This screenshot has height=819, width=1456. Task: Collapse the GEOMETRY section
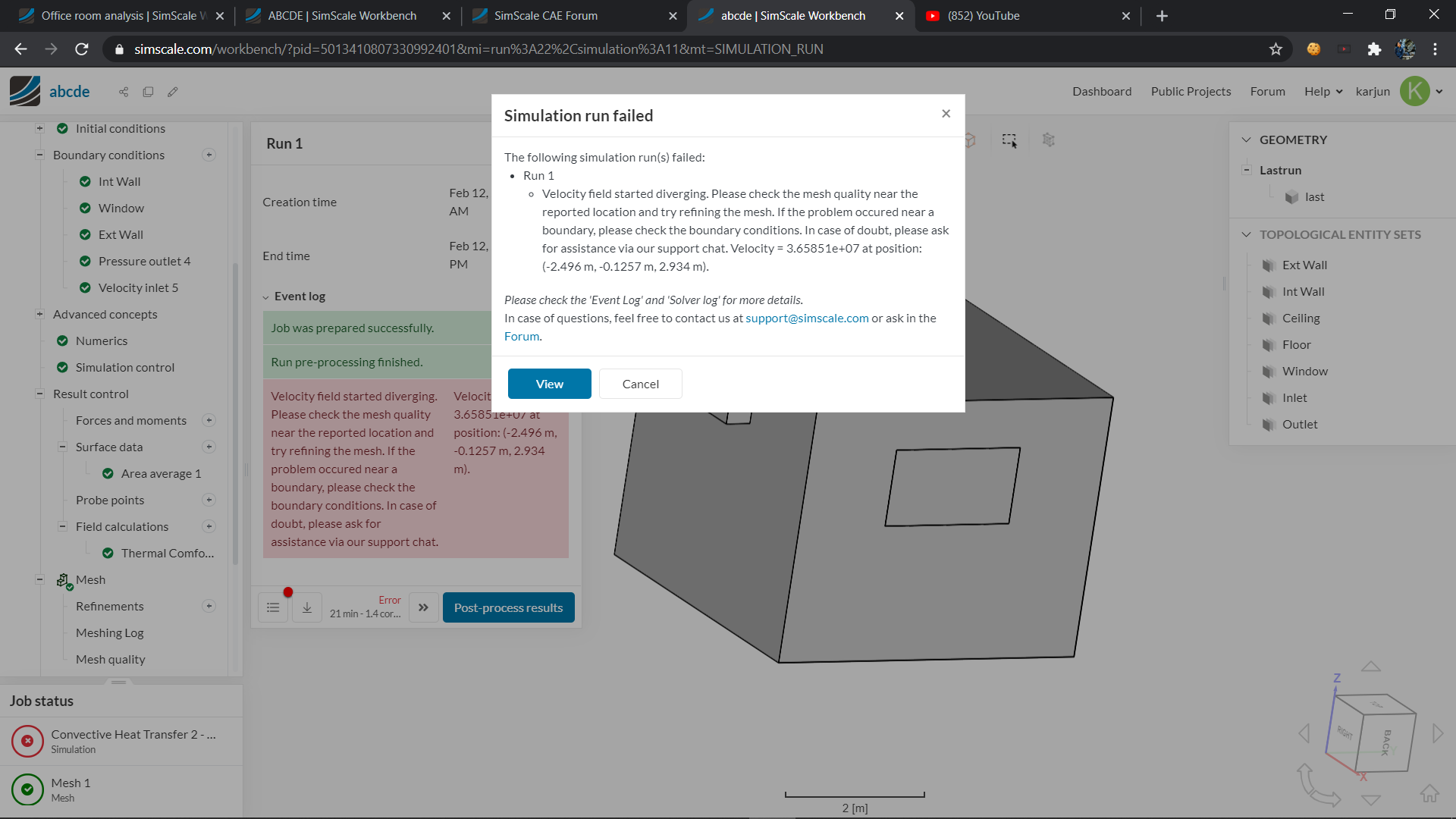[1246, 140]
